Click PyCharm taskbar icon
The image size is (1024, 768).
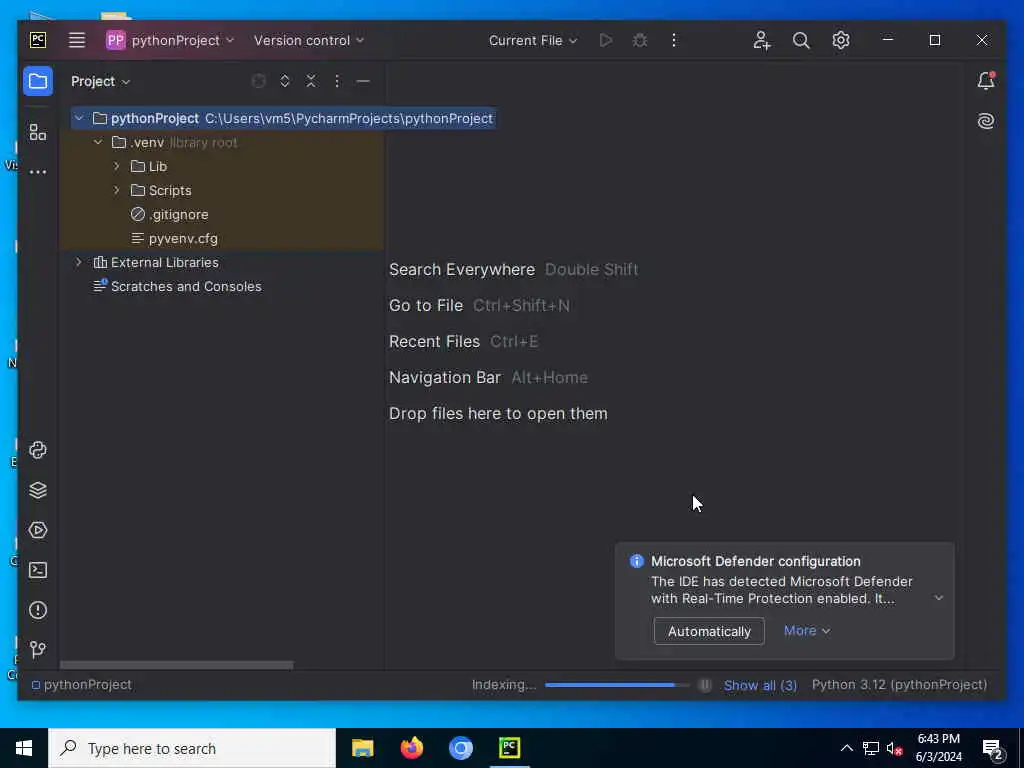pos(509,748)
